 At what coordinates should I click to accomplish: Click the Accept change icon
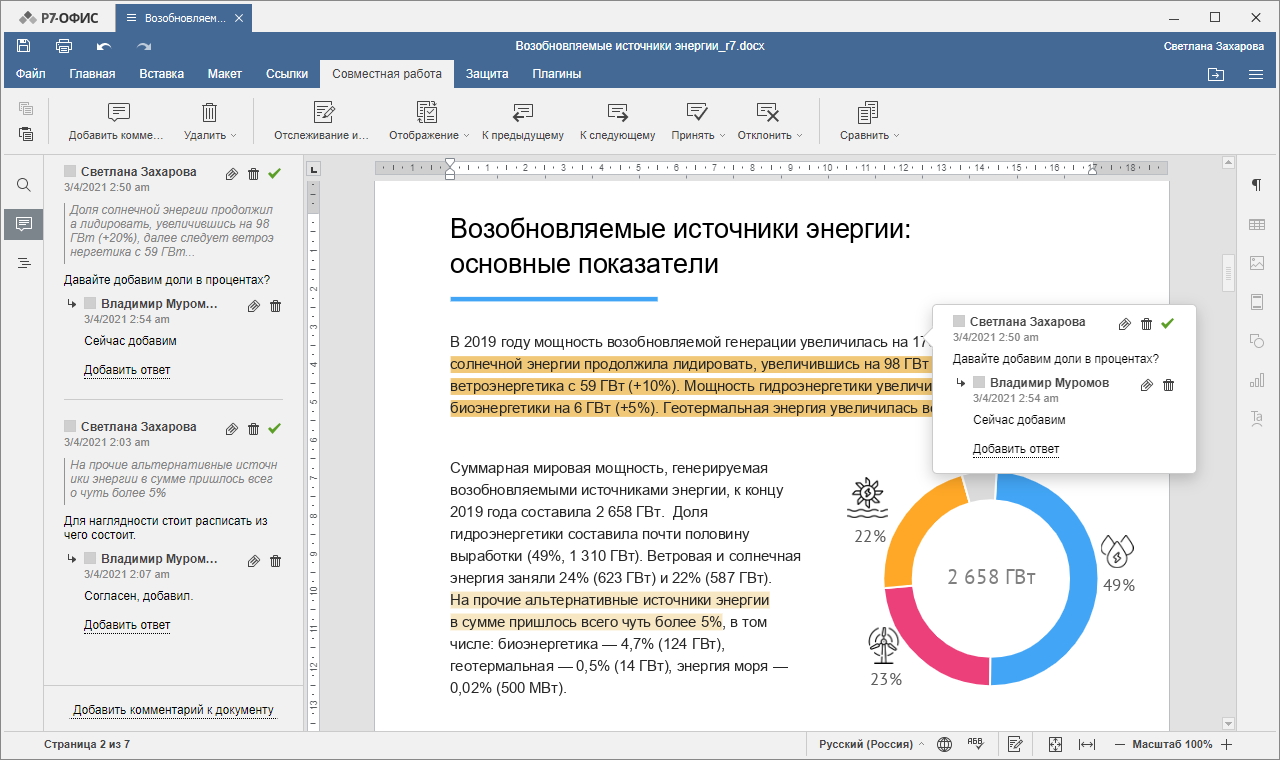[x=697, y=112]
